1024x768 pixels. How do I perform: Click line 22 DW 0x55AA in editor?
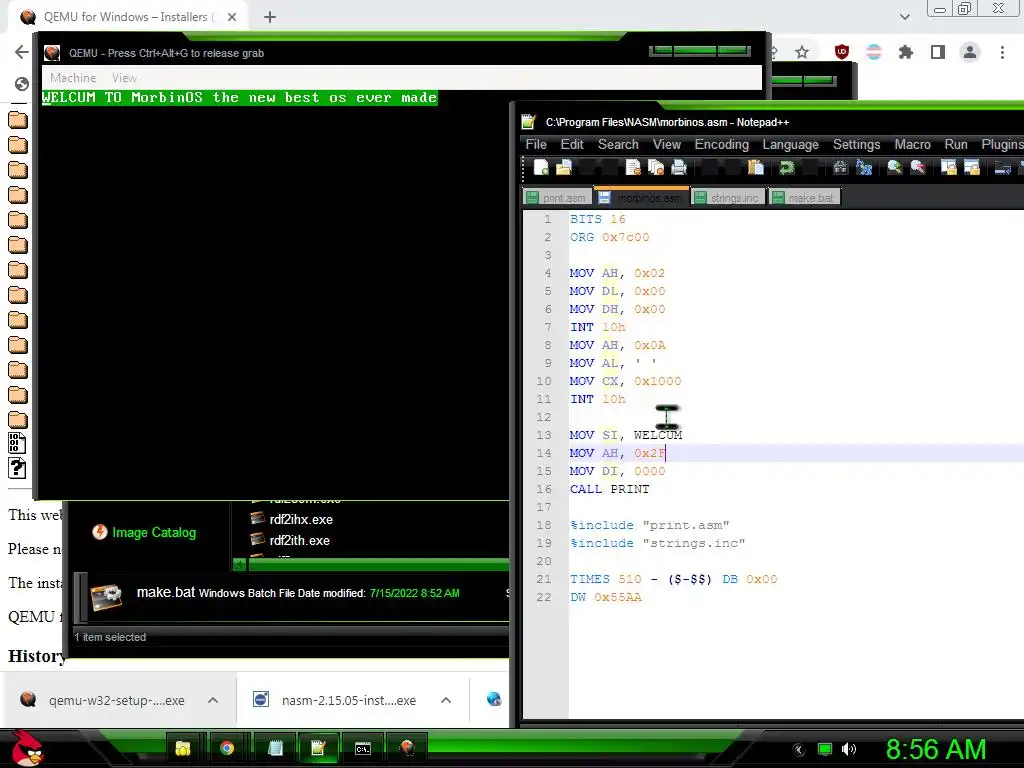tap(605, 597)
